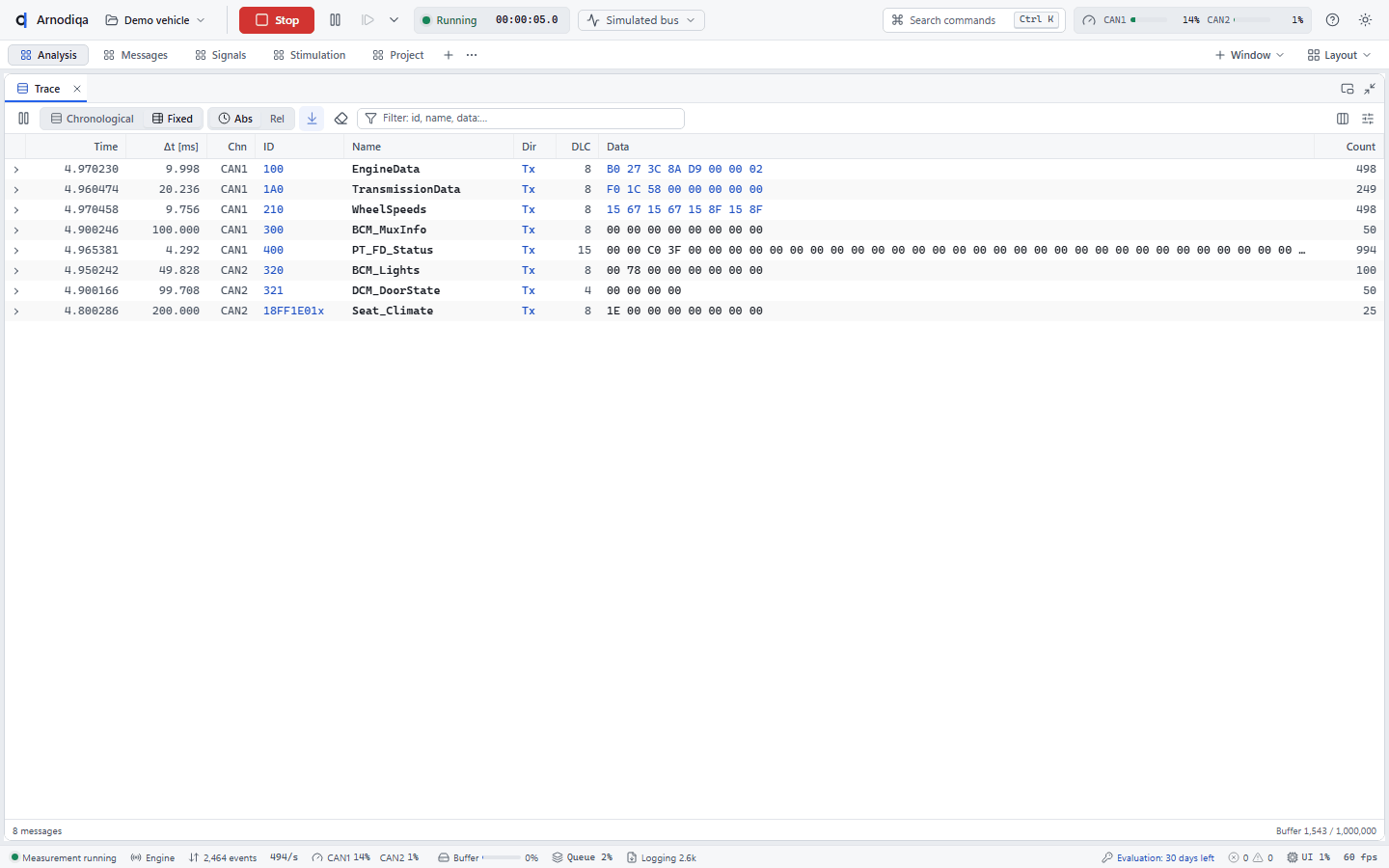Open the help question-mark icon
The image size is (1389, 868).
point(1332,20)
